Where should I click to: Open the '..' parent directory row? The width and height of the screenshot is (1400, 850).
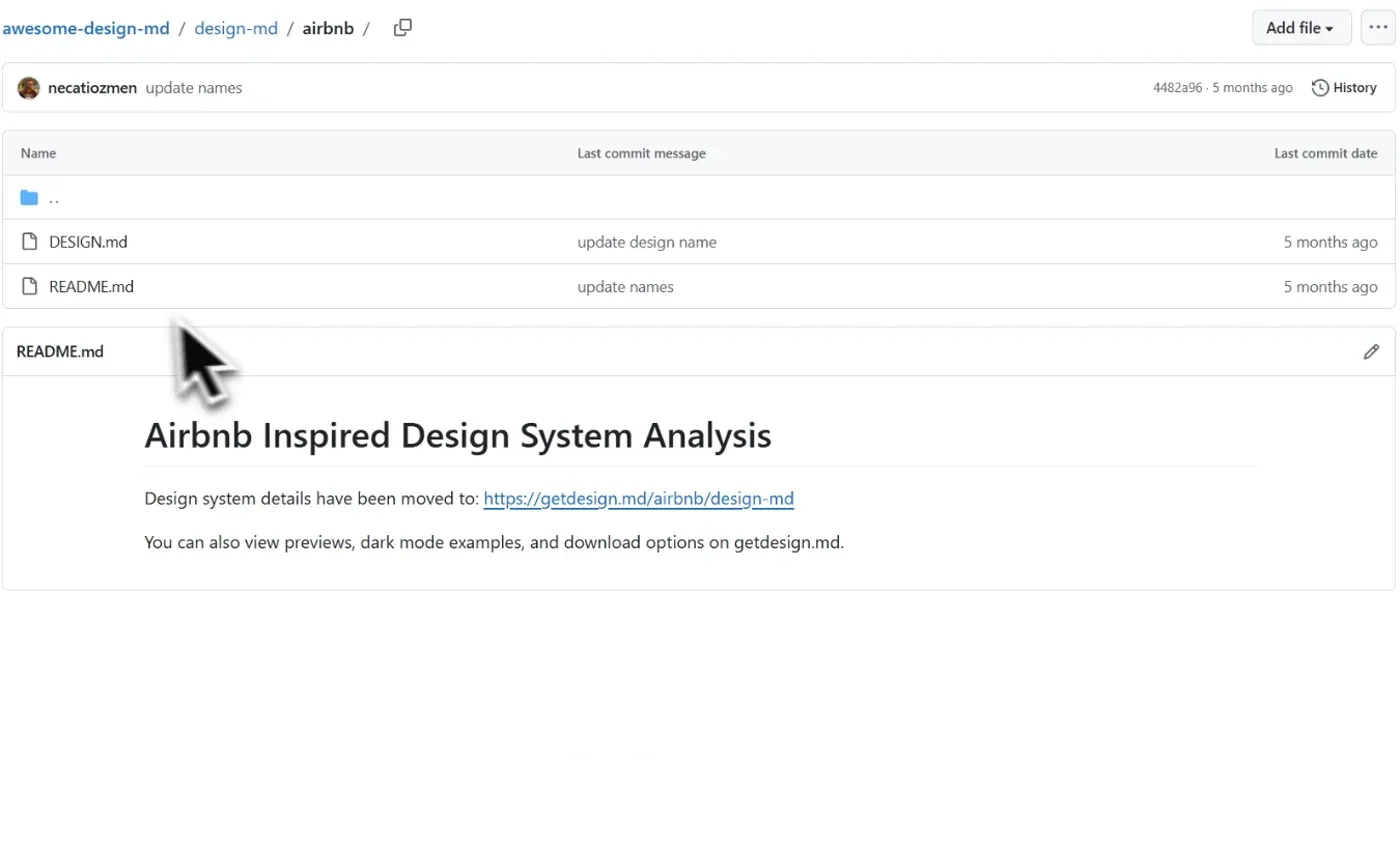click(698, 198)
